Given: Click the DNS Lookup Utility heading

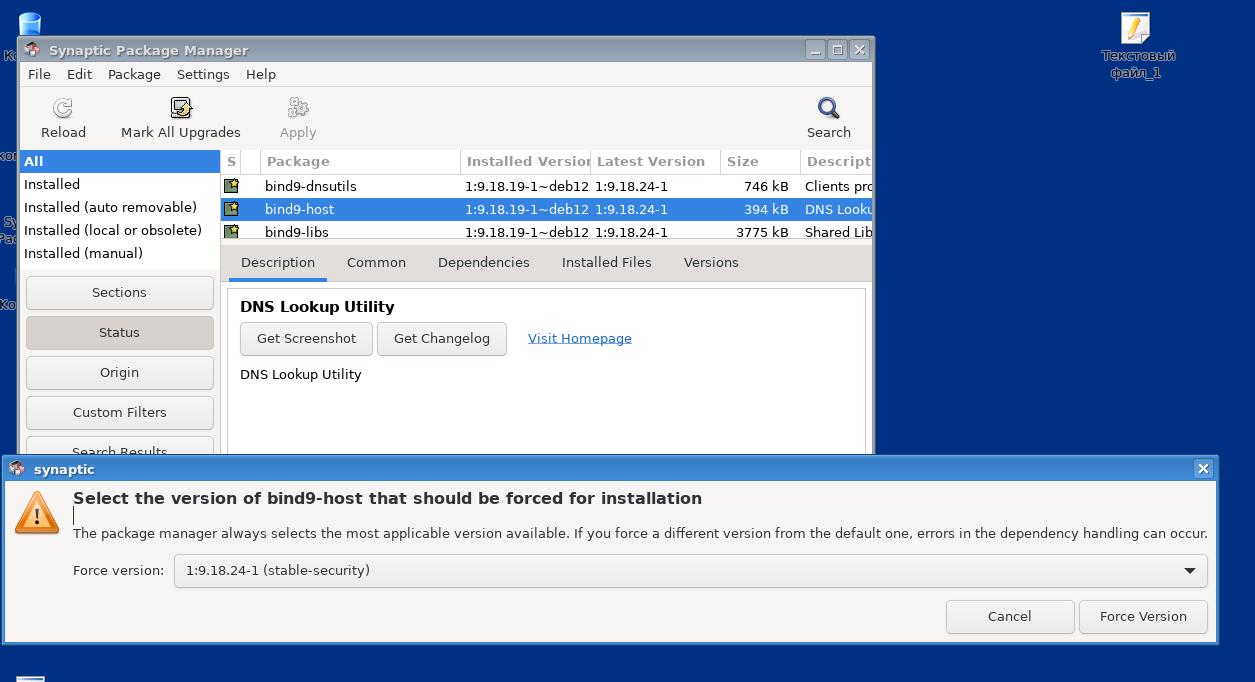Looking at the screenshot, I should click(x=317, y=307).
